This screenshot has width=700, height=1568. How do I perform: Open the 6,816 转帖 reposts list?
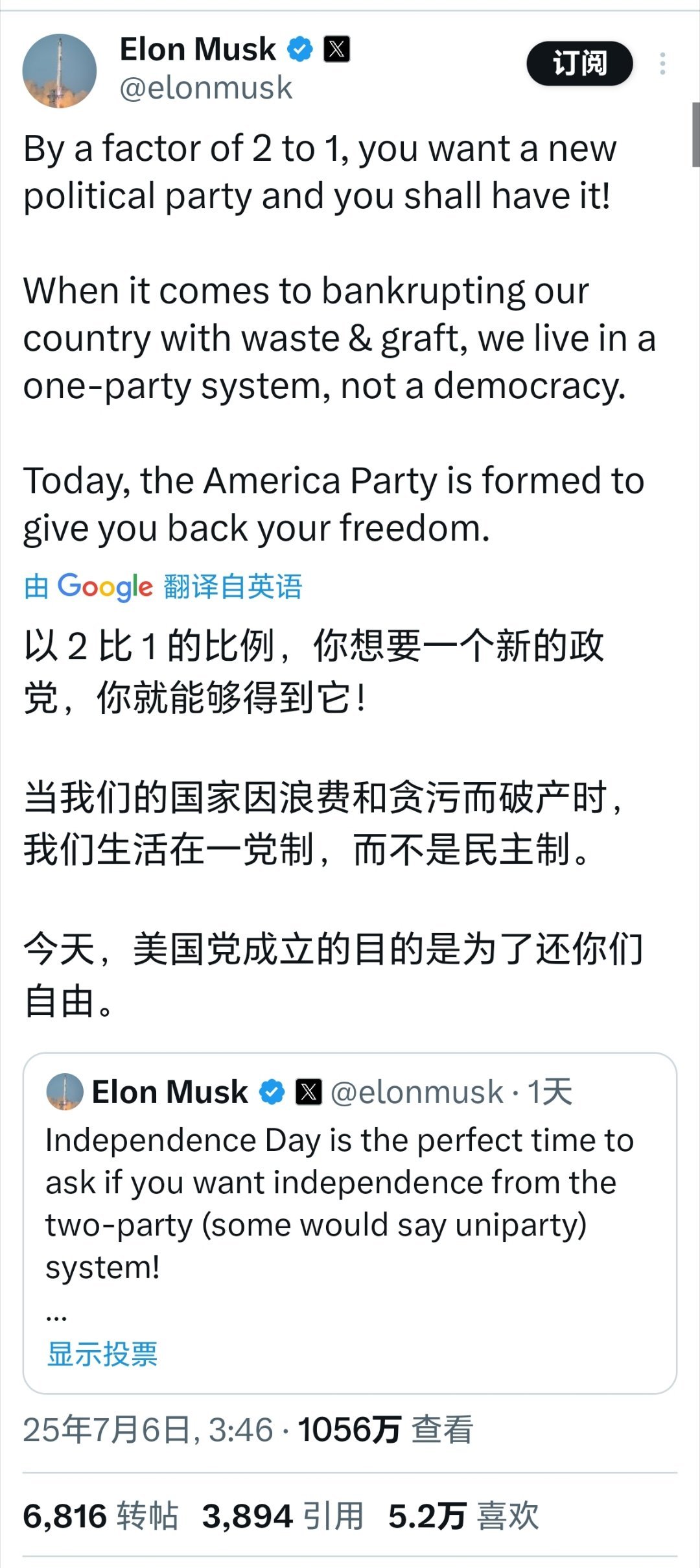click(100, 1516)
